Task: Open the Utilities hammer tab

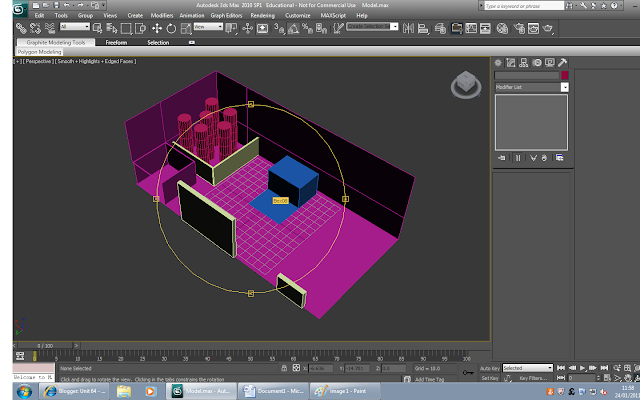Action: (565, 63)
